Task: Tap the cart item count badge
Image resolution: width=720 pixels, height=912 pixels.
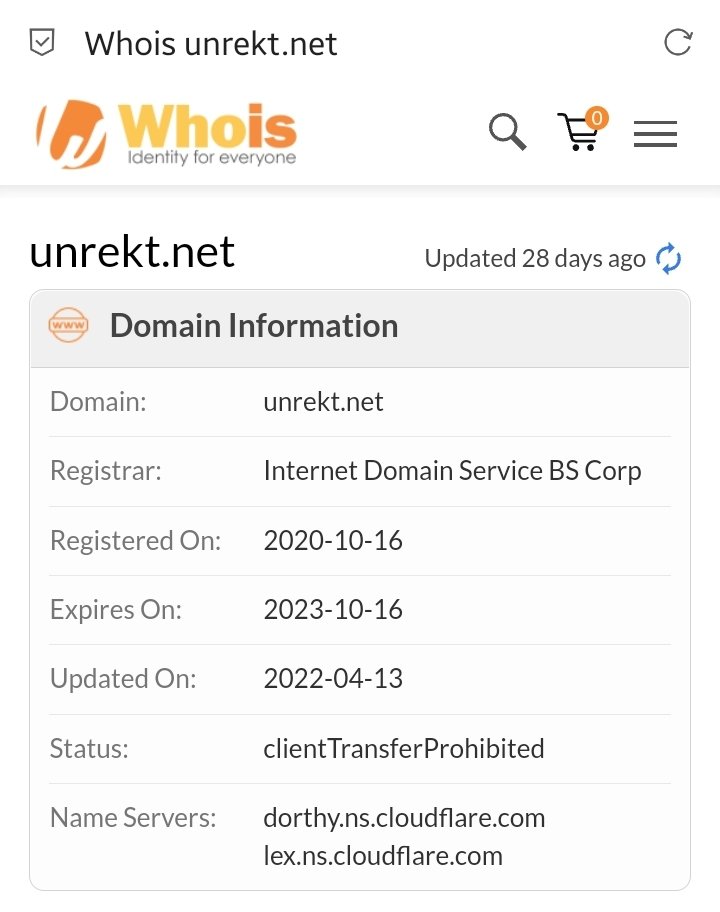Action: pos(597,118)
